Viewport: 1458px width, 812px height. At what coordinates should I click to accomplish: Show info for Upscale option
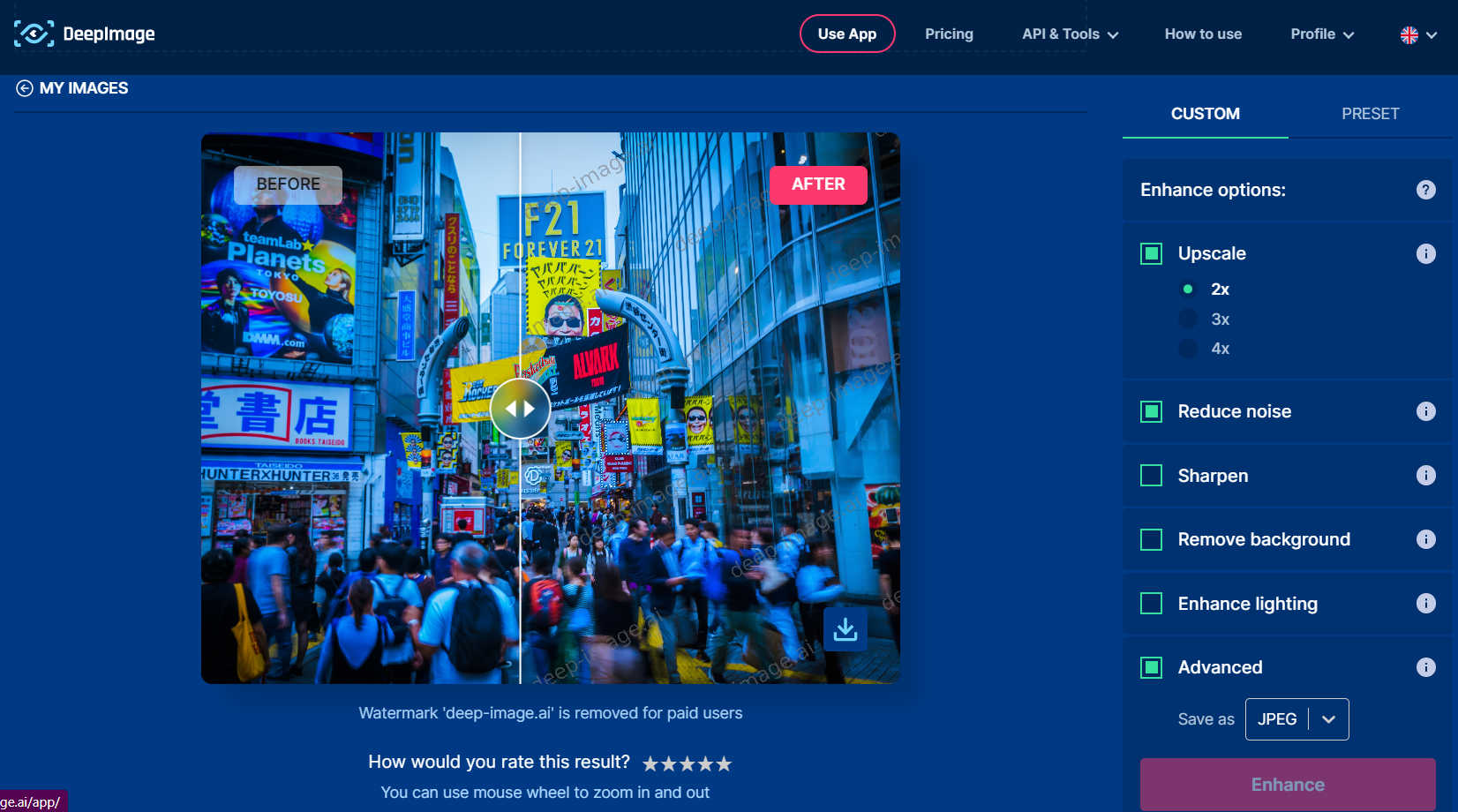tap(1426, 253)
